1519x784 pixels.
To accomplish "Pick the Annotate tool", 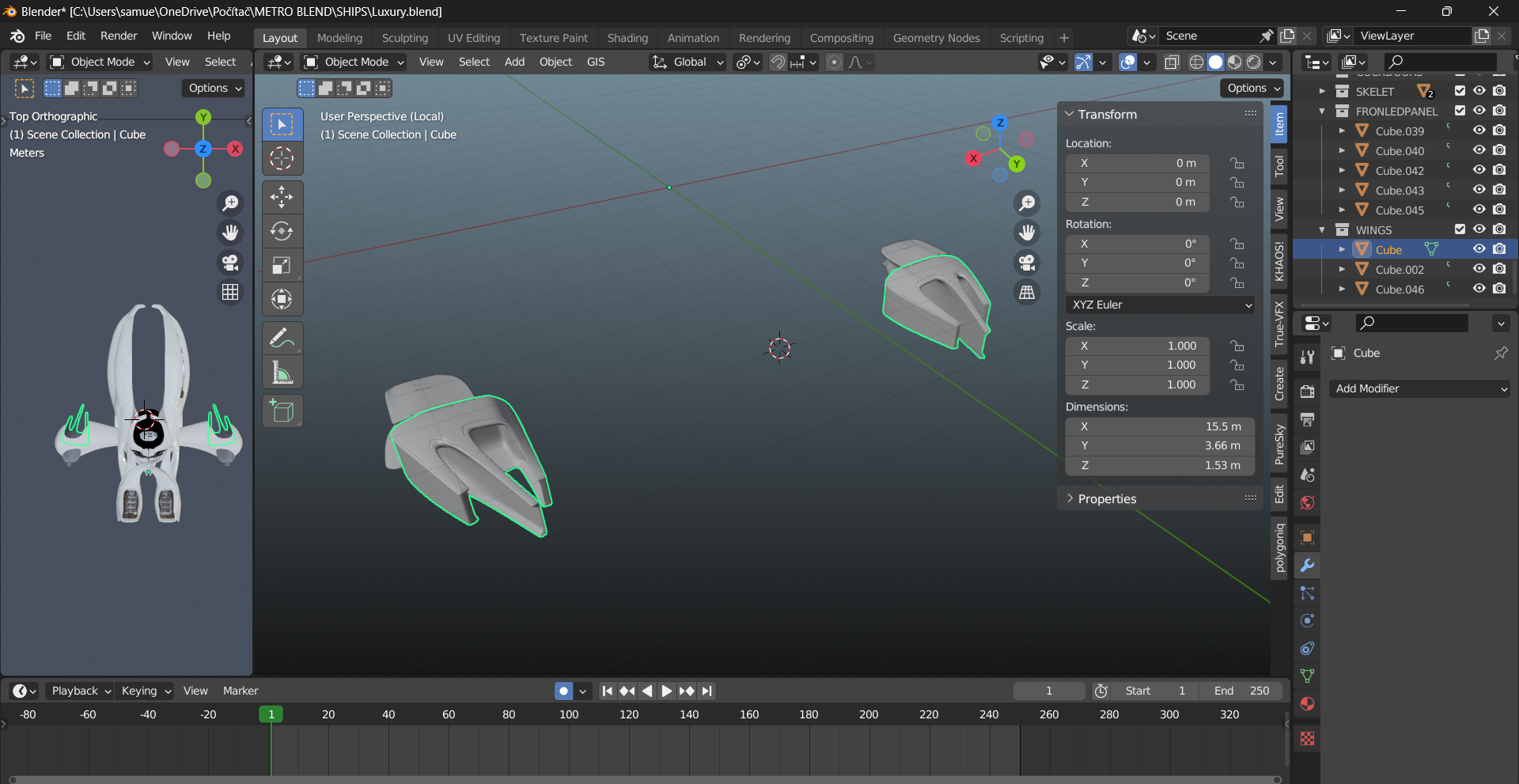I will (x=282, y=338).
